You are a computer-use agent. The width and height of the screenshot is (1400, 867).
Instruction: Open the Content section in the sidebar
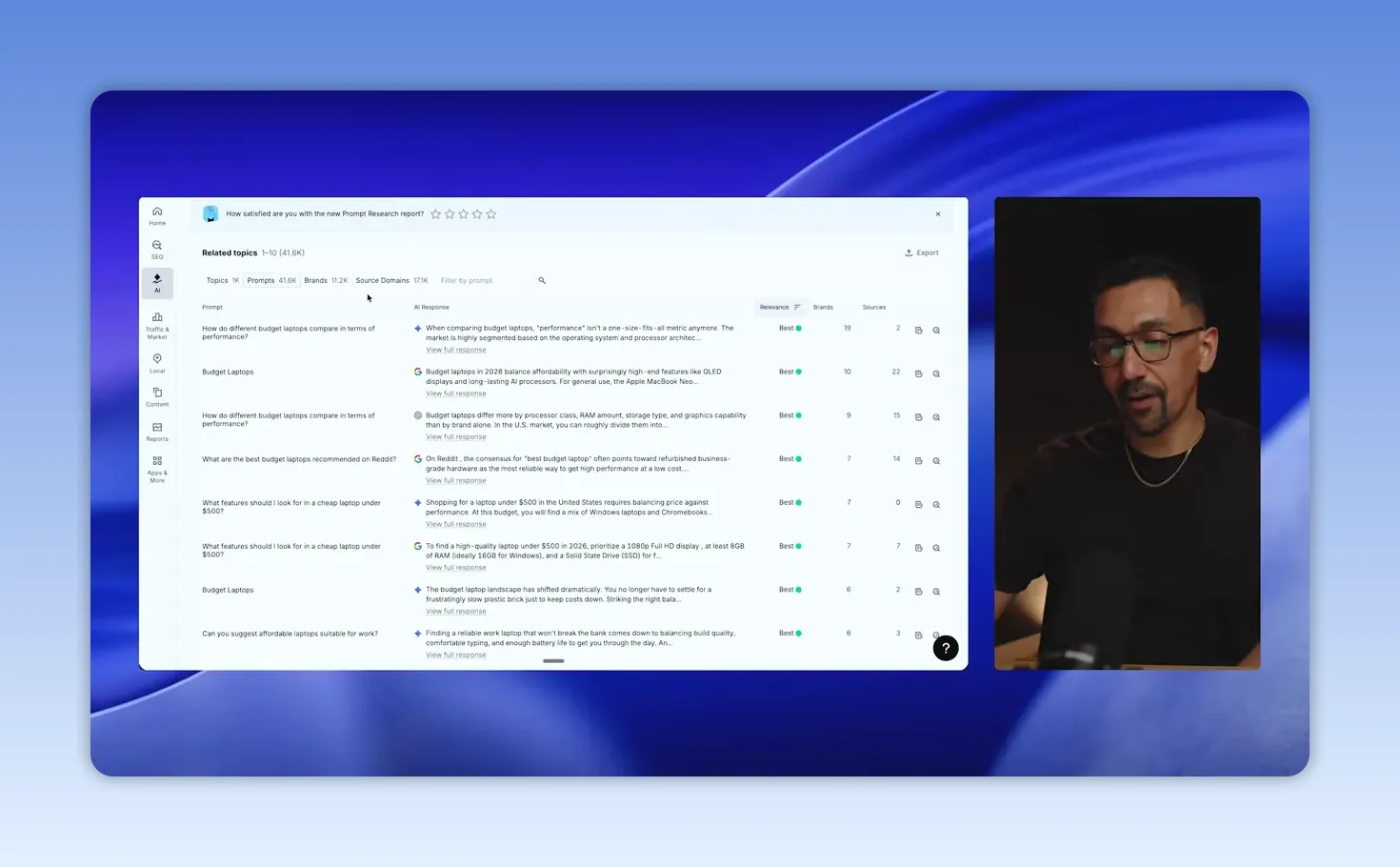click(157, 397)
